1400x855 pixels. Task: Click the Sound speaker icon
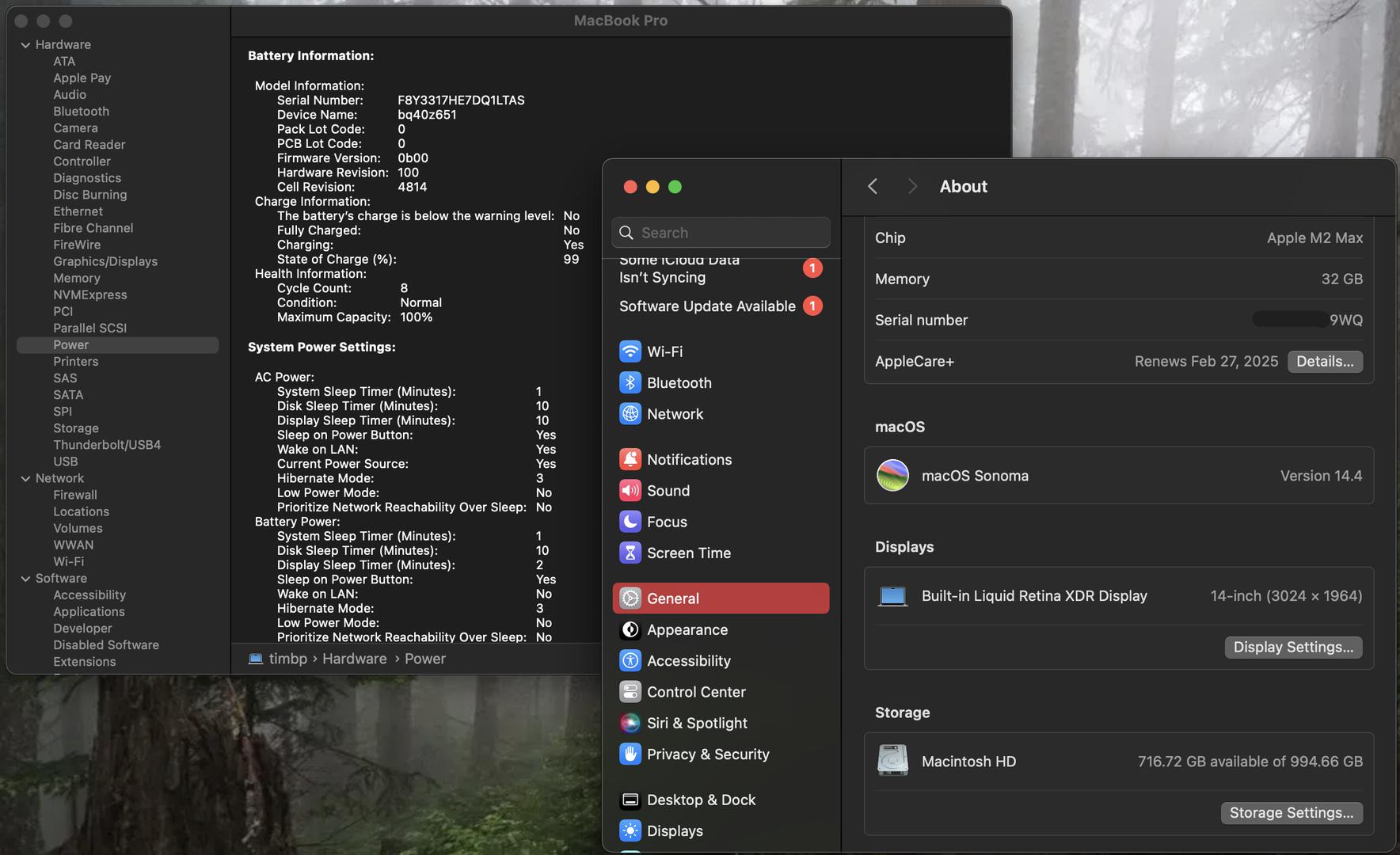tap(630, 491)
